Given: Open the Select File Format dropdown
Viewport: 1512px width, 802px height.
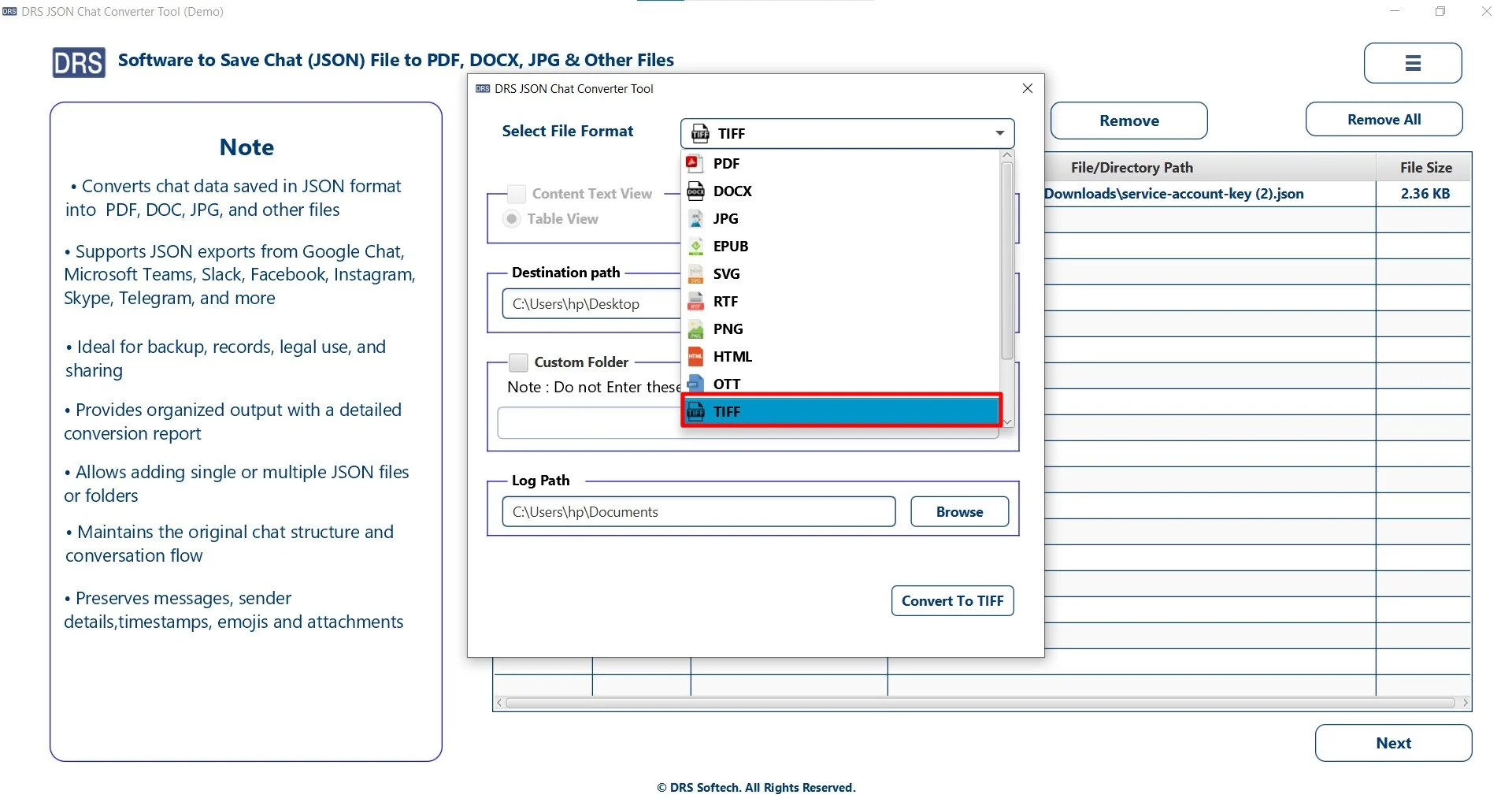Looking at the screenshot, I should (998, 133).
